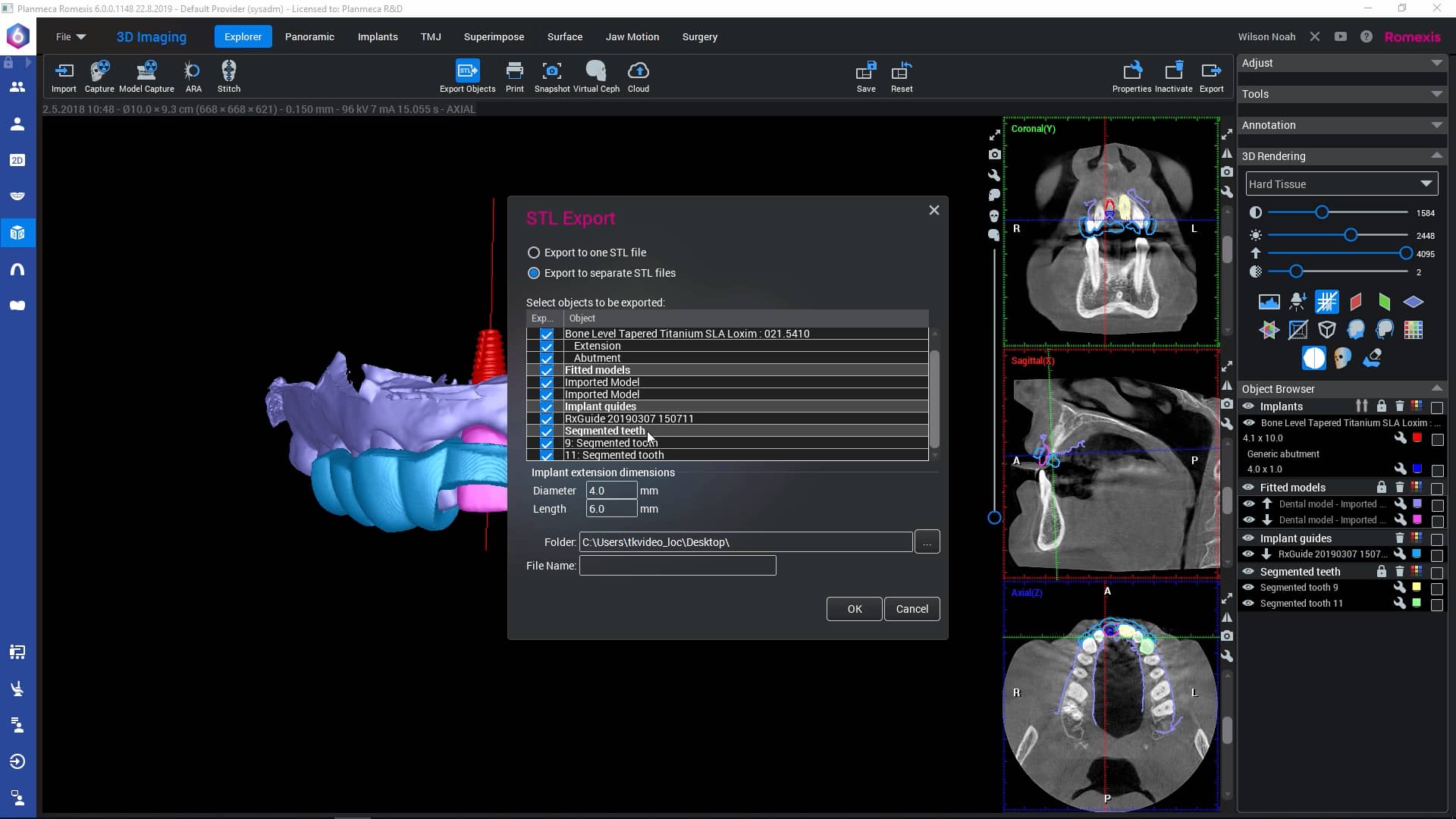This screenshot has width=1456, height=819.
Task: Adjust the brightness slider
Action: pyautogui.click(x=1350, y=235)
